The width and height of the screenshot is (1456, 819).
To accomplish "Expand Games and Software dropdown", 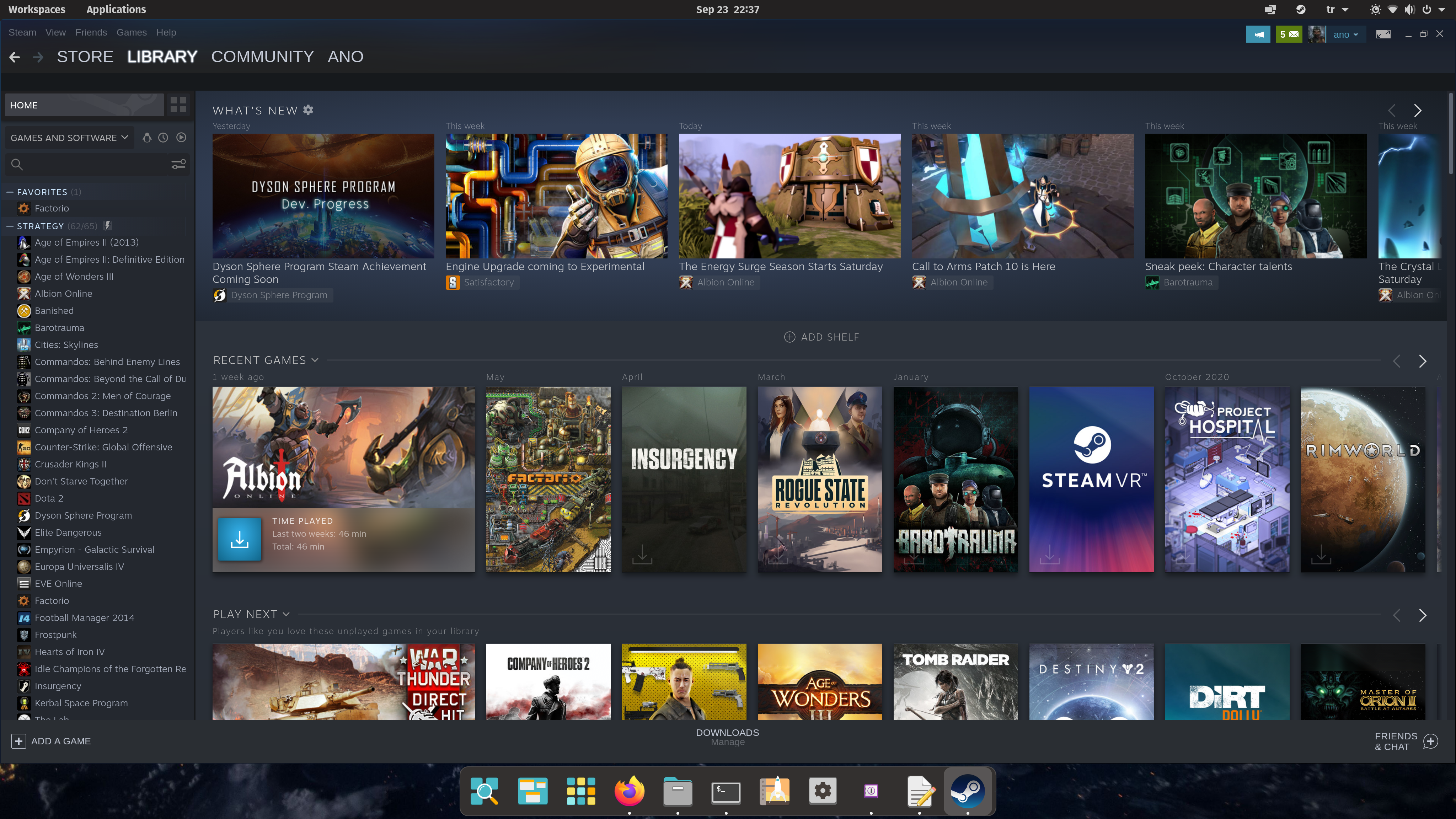I will 70,137.
